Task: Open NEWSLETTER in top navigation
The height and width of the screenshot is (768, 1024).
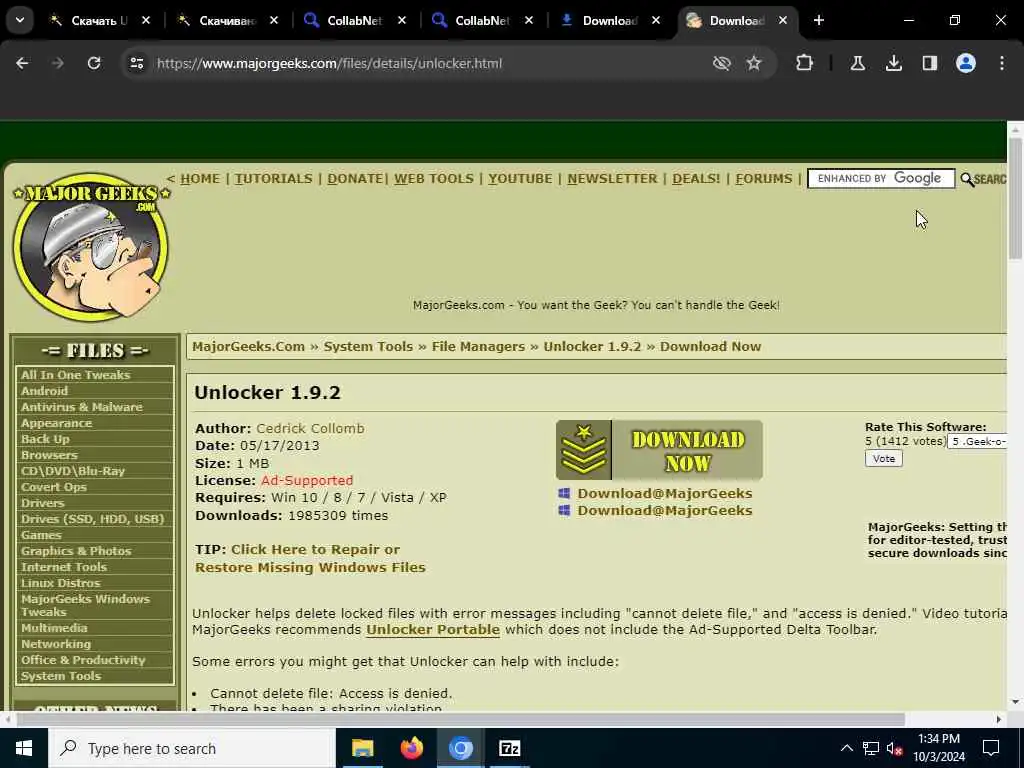Action: 612,178
